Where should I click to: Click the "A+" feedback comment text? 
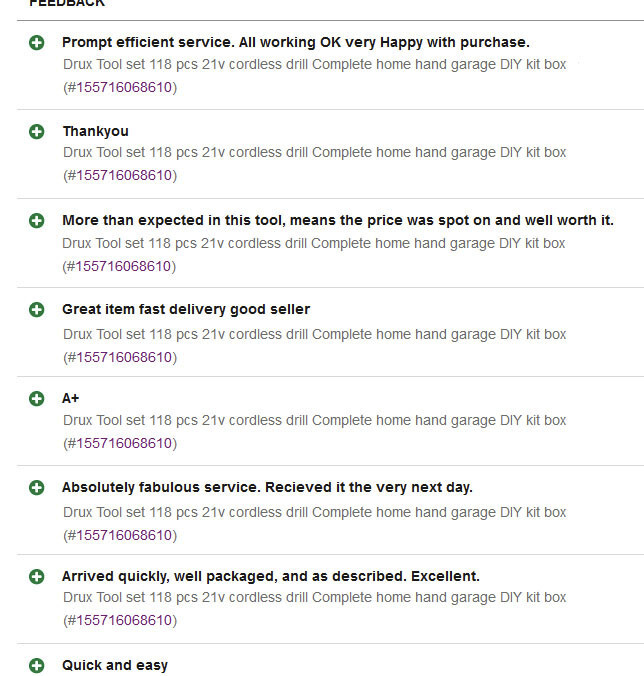[71, 398]
